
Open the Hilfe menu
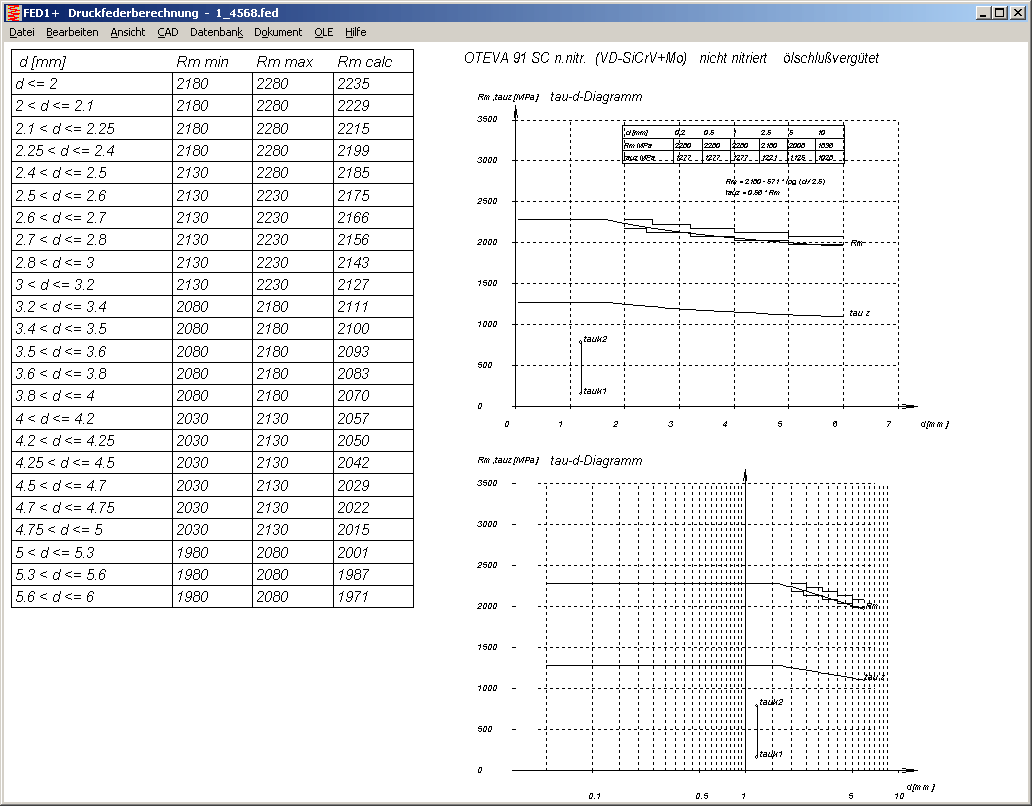(x=356, y=32)
